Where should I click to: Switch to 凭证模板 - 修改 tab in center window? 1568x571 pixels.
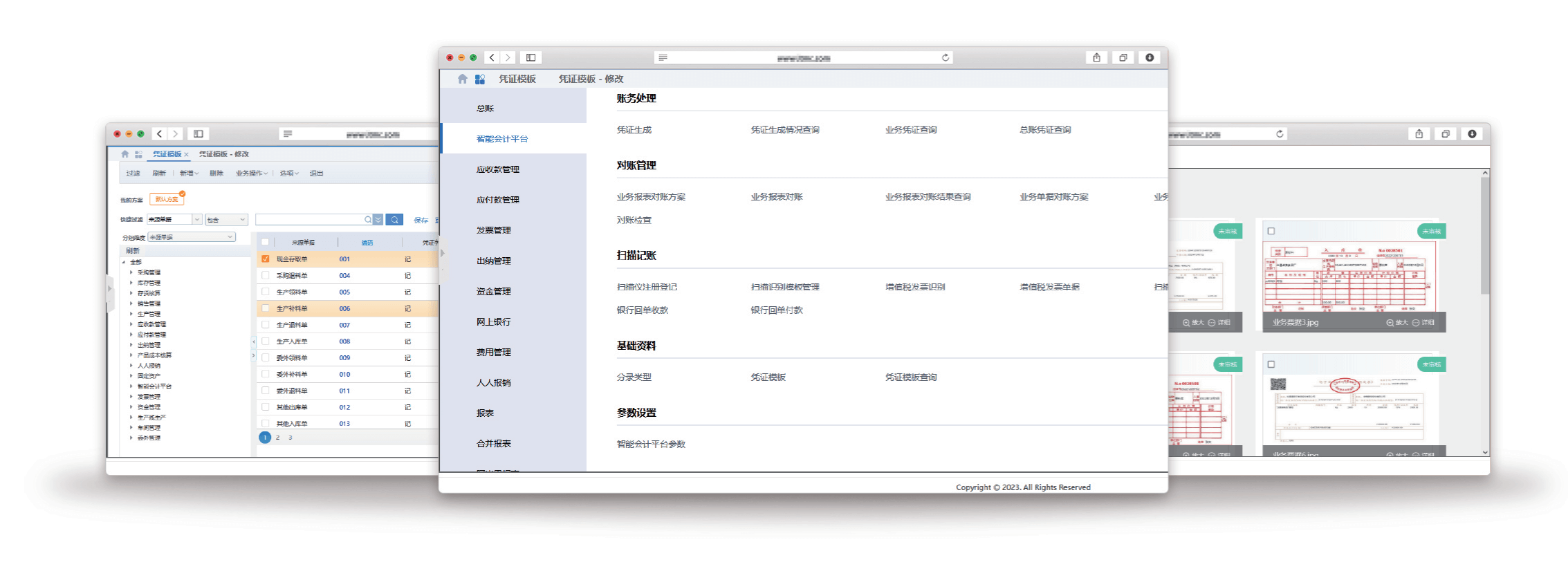click(x=591, y=79)
